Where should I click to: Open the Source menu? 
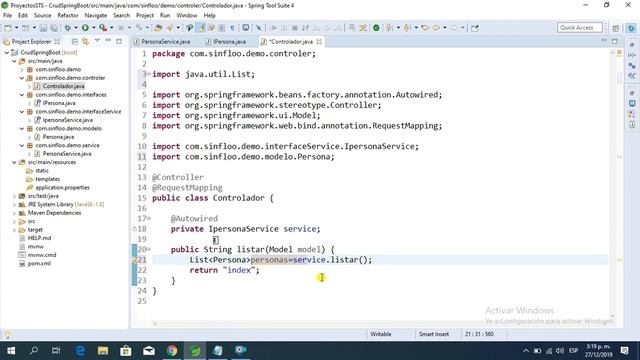[42, 15]
